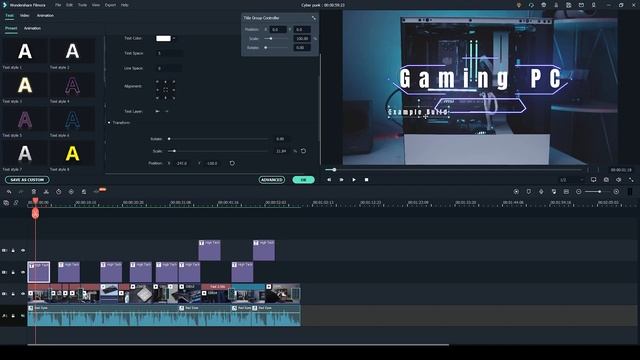Click the save project icon in title bar
640x360 pixels.
tap(569, 5)
